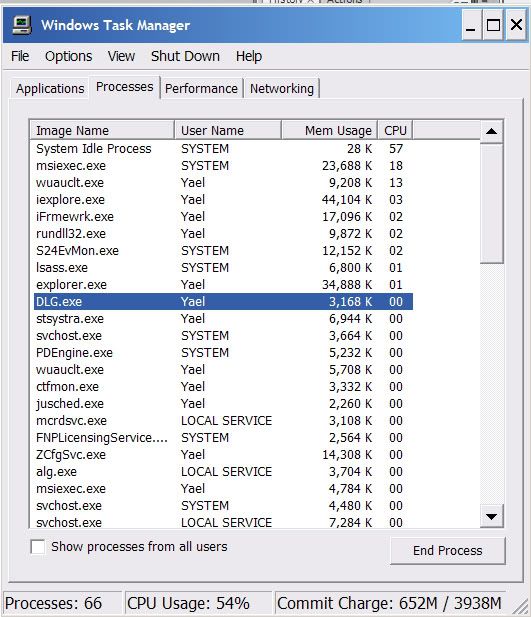Select the S24EvMon.exe process
531x617 pixels.
223,251
